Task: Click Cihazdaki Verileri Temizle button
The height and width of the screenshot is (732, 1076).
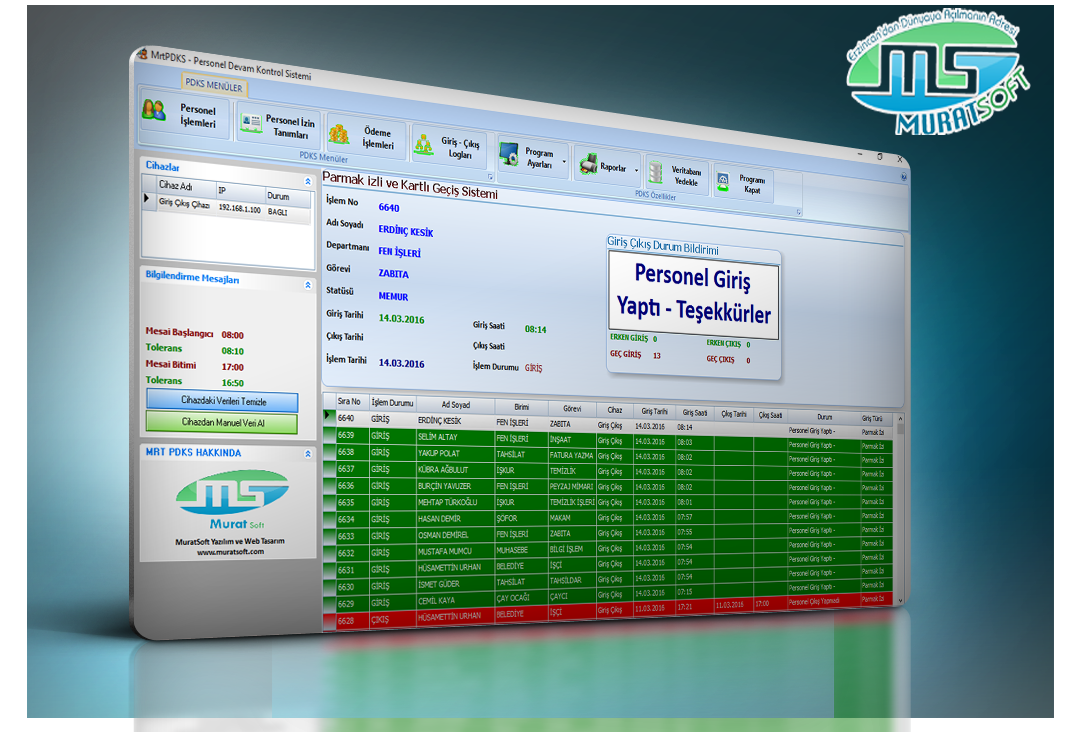Action: tap(222, 401)
